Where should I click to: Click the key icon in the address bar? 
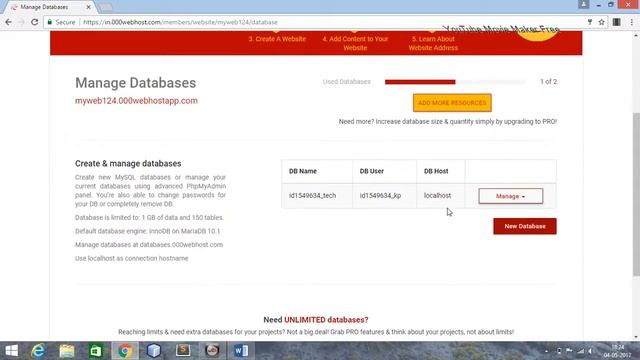590,22
